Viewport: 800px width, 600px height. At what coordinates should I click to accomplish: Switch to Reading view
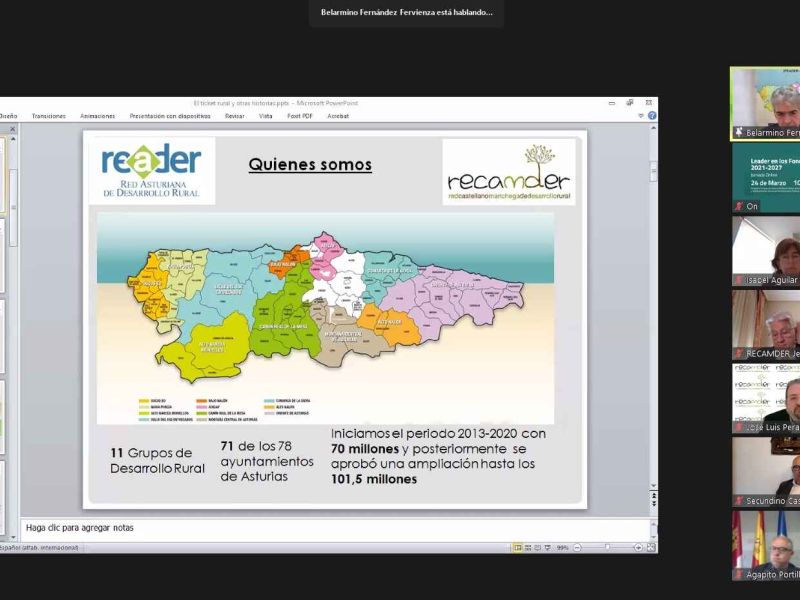(x=537, y=547)
